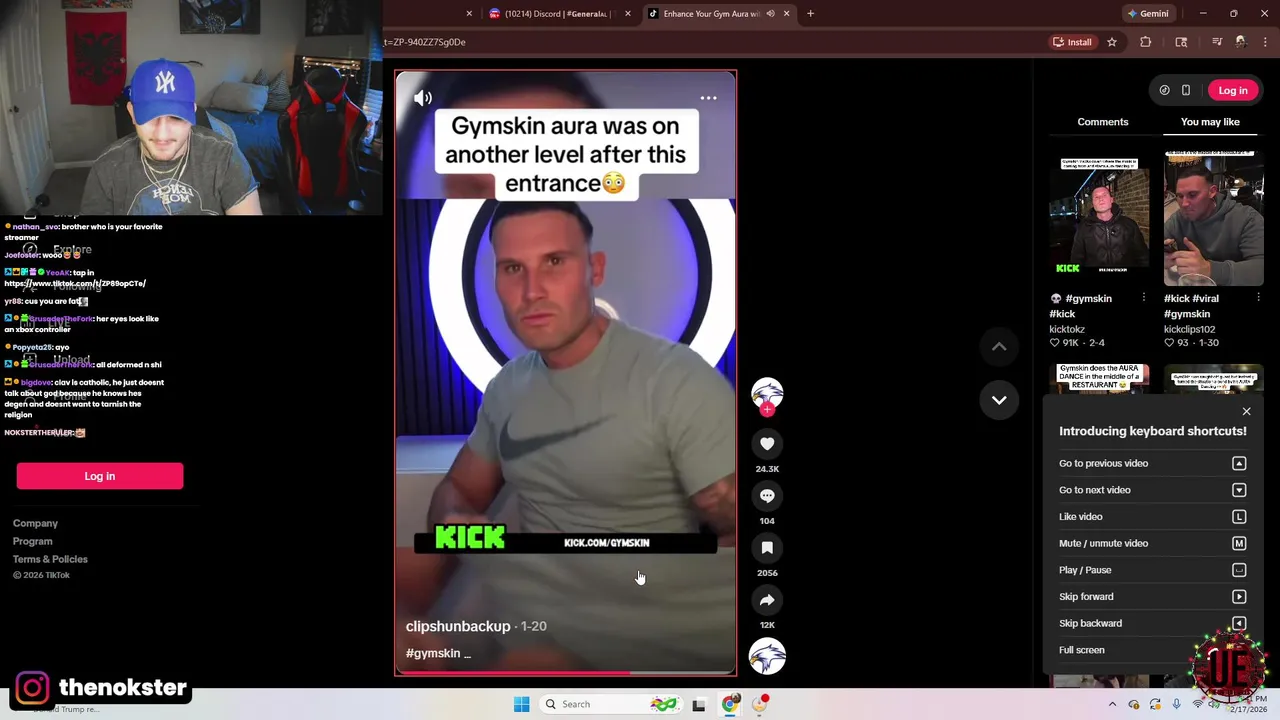Viewport: 1280px width, 720px height.
Task: Open Google Chrome from the taskbar
Action: click(x=730, y=704)
